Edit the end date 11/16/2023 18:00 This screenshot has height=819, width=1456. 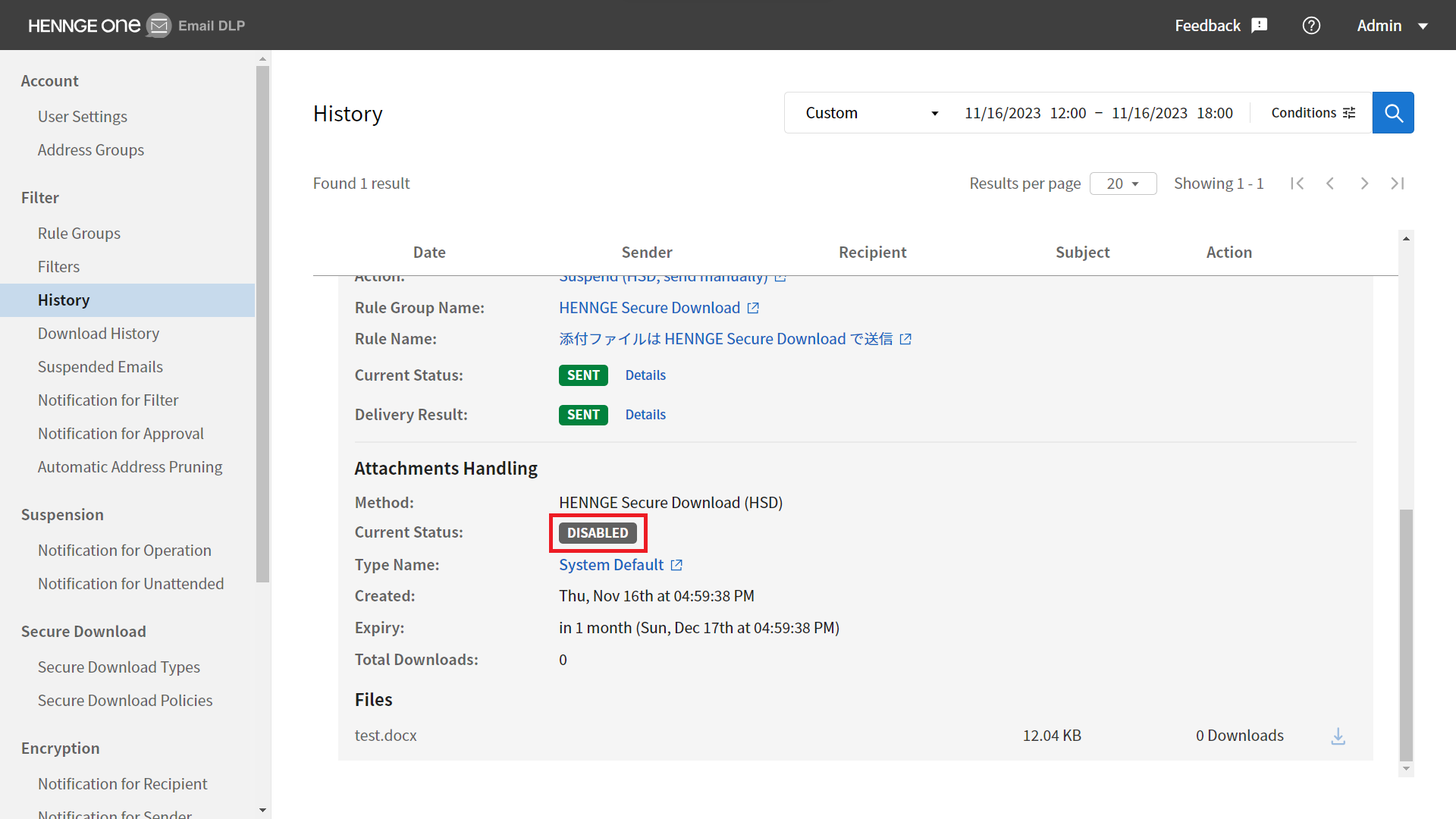coord(1172,113)
